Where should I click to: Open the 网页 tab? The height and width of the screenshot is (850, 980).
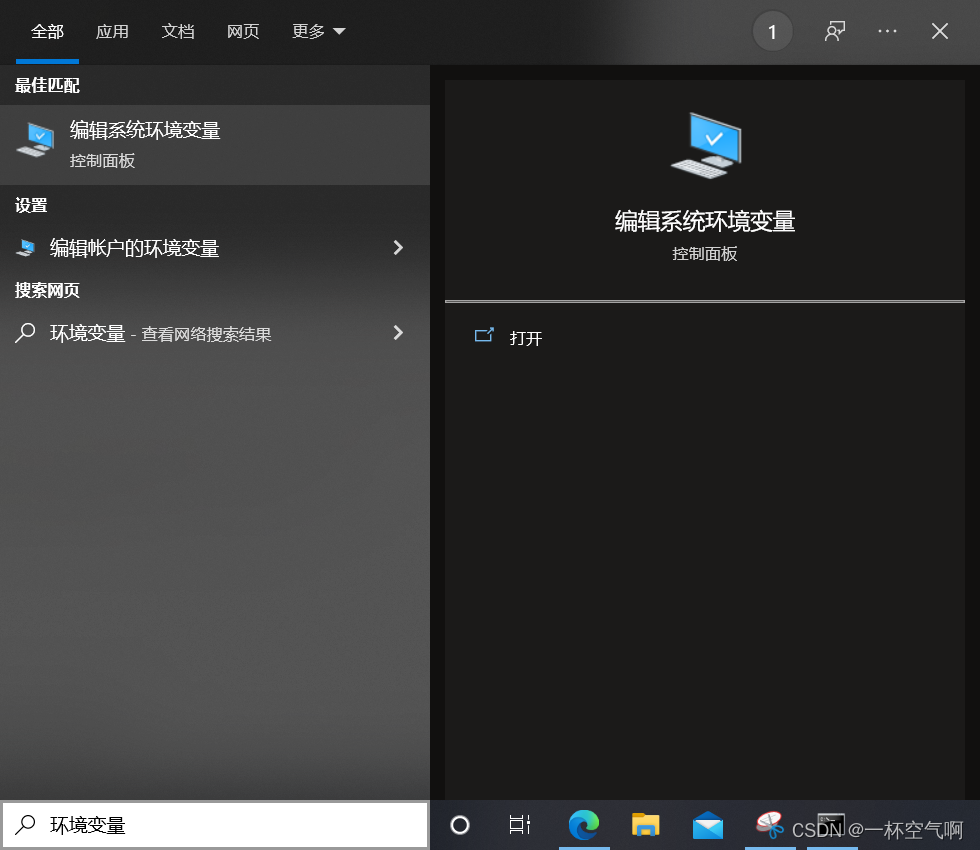coord(243,31)
